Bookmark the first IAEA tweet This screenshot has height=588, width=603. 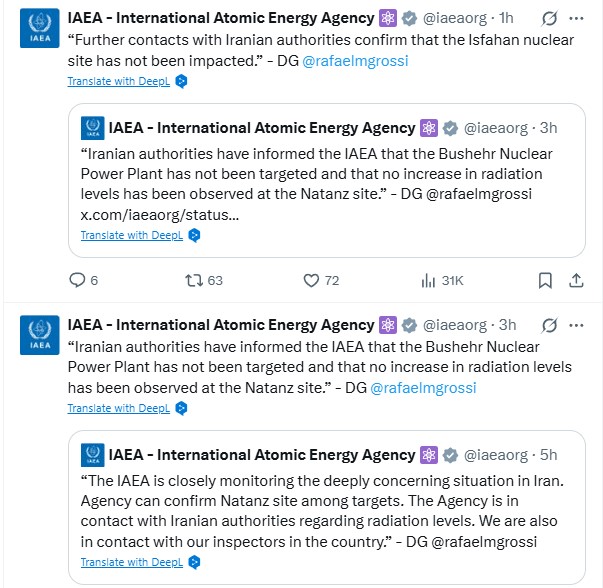(x=545, y=280)
